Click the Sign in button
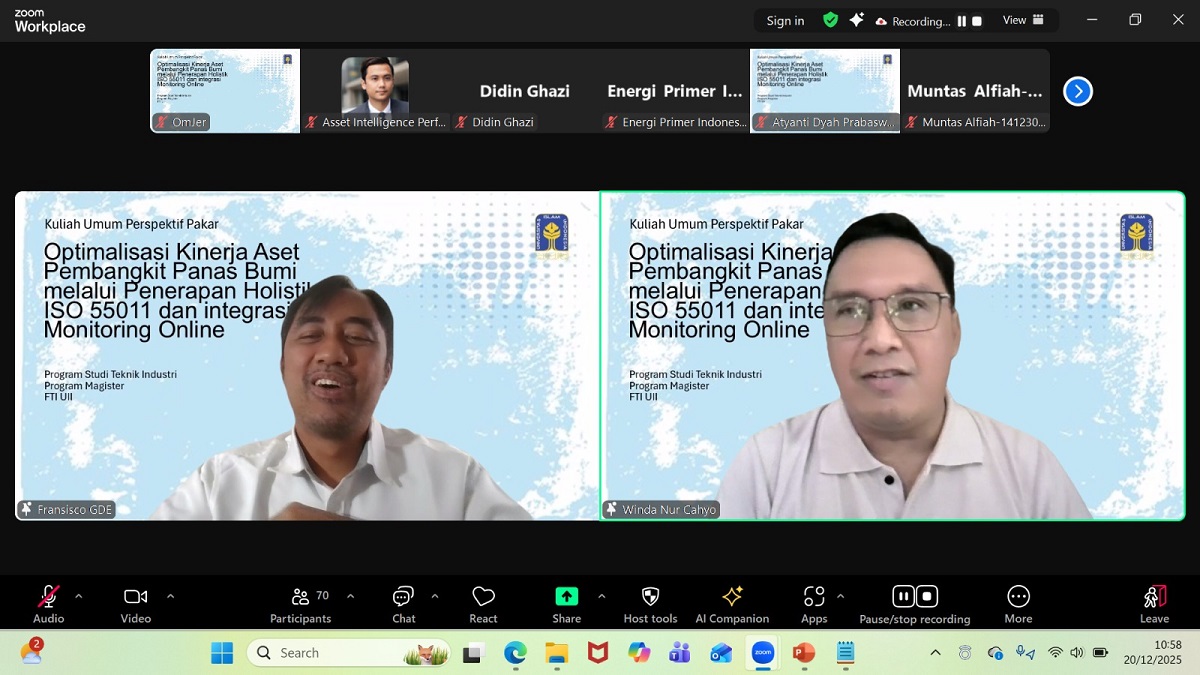The width and height of the screenshot is (1200, 675). (785, 21)
